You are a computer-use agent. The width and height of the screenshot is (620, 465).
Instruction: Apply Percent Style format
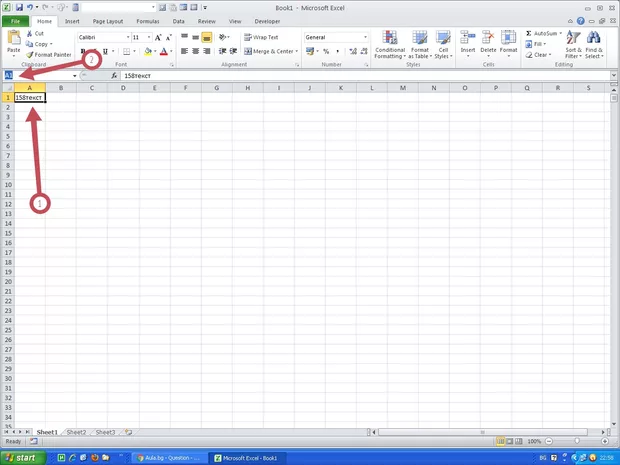click(326, 51)
